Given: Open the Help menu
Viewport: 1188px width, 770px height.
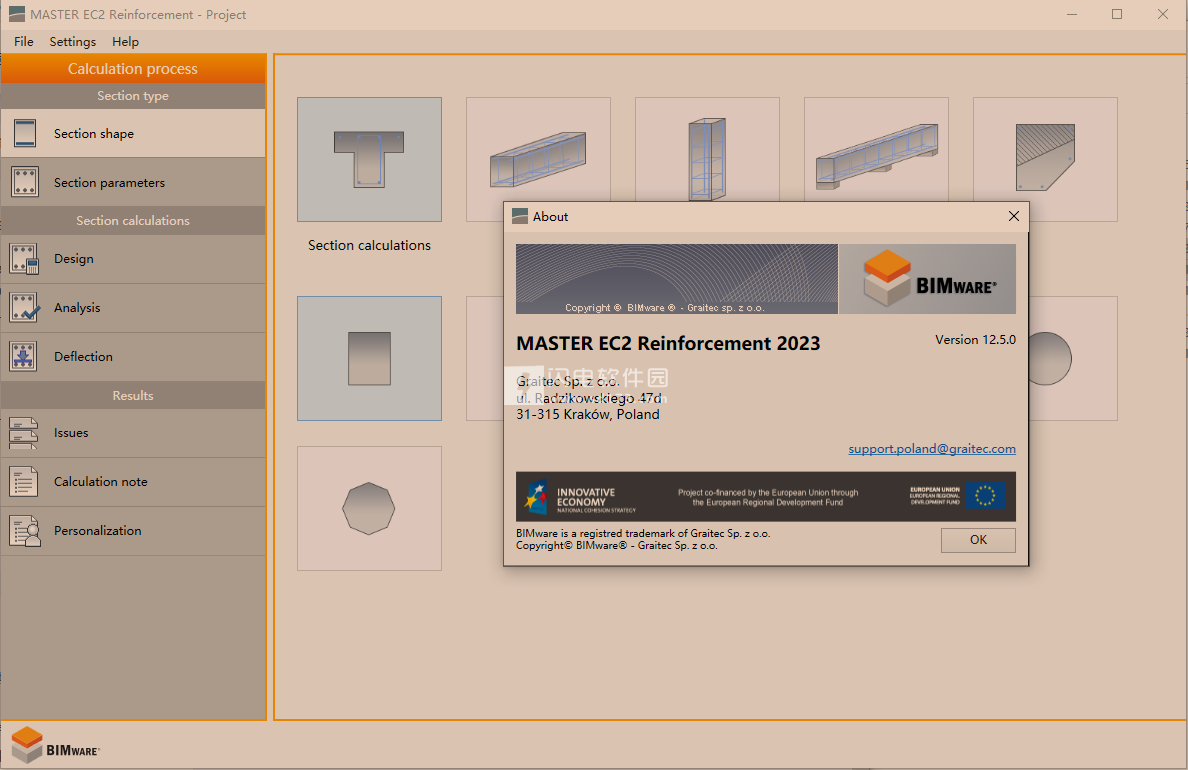Looking at the screenshot, I should (125, 42).
